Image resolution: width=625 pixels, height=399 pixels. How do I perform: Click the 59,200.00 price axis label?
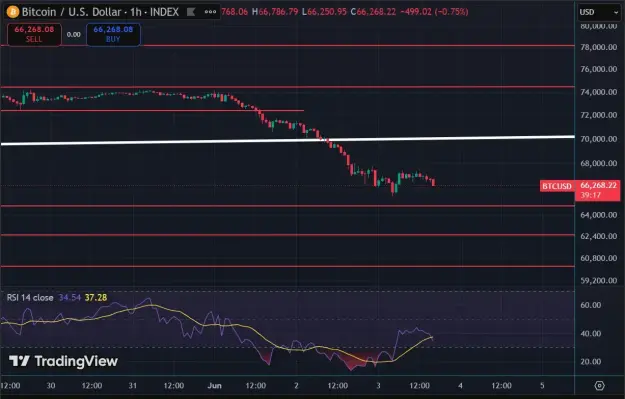599,281
